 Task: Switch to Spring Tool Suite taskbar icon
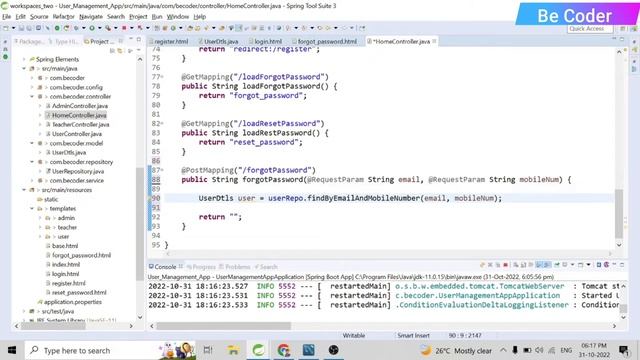click(x=258, y=350)
